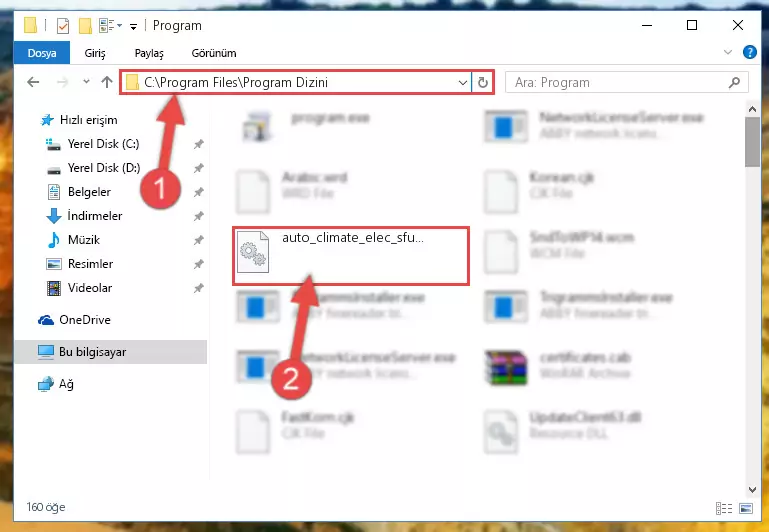Switch to large icons view layout

(745, 508)
